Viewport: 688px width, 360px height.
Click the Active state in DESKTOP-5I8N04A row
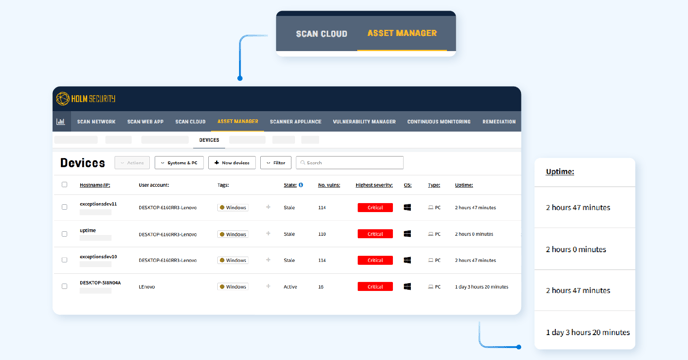coord(290,287)
